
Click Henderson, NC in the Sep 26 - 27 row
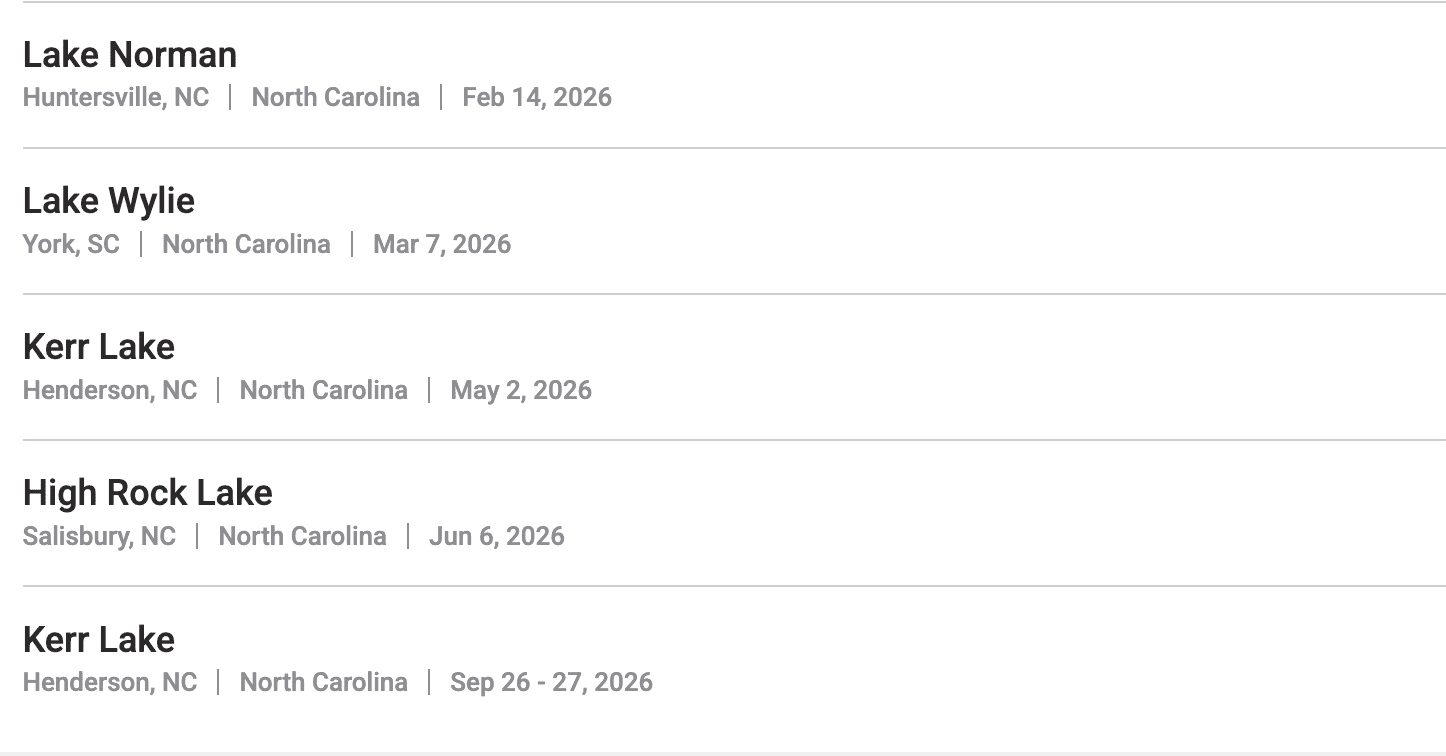coord(110,682)
